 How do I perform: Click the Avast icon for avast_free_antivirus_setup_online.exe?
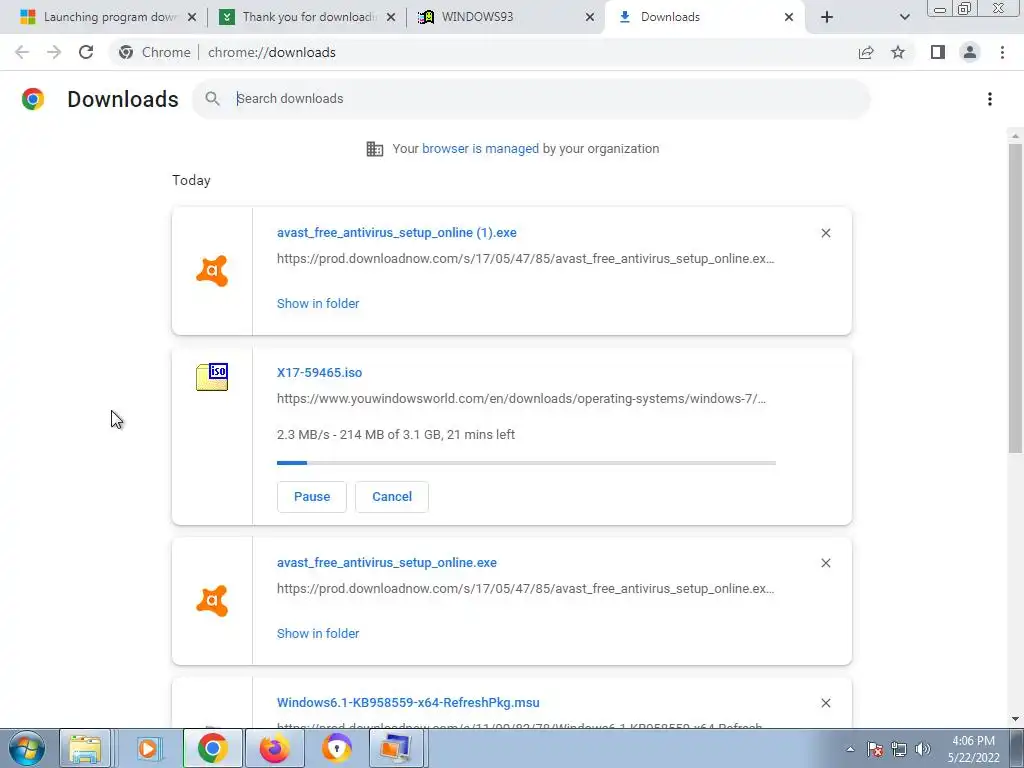(x=212, y=600)
